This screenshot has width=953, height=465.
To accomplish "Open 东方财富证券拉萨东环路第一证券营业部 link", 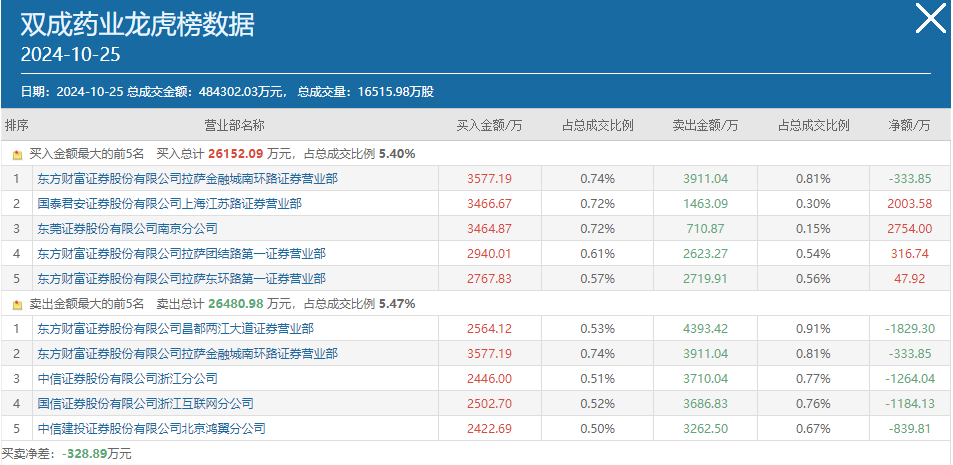I will pyautogui.click(x=182, y=278).
